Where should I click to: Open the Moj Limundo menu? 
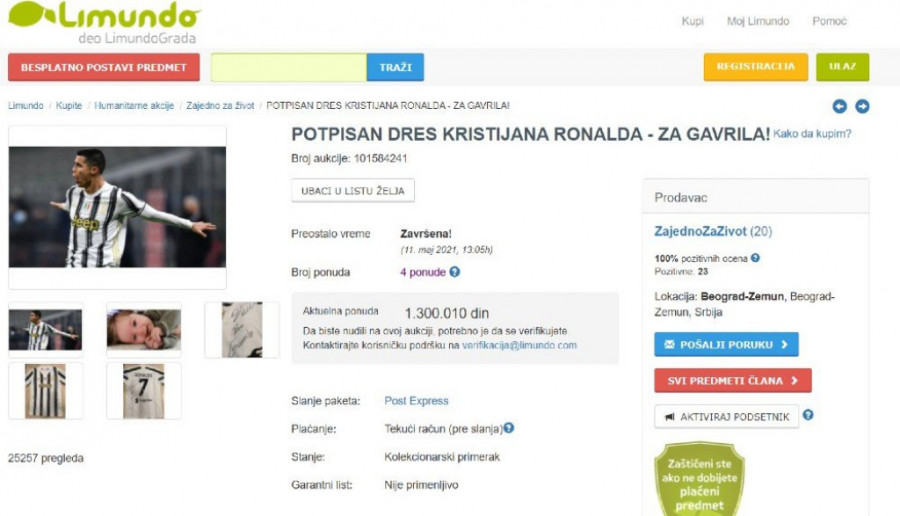[x=757, y=21]
